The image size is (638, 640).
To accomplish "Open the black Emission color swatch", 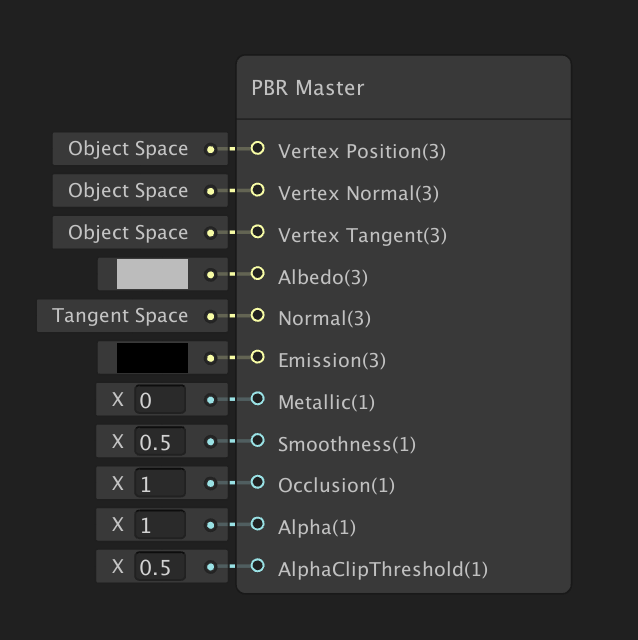I will (152, 358).
